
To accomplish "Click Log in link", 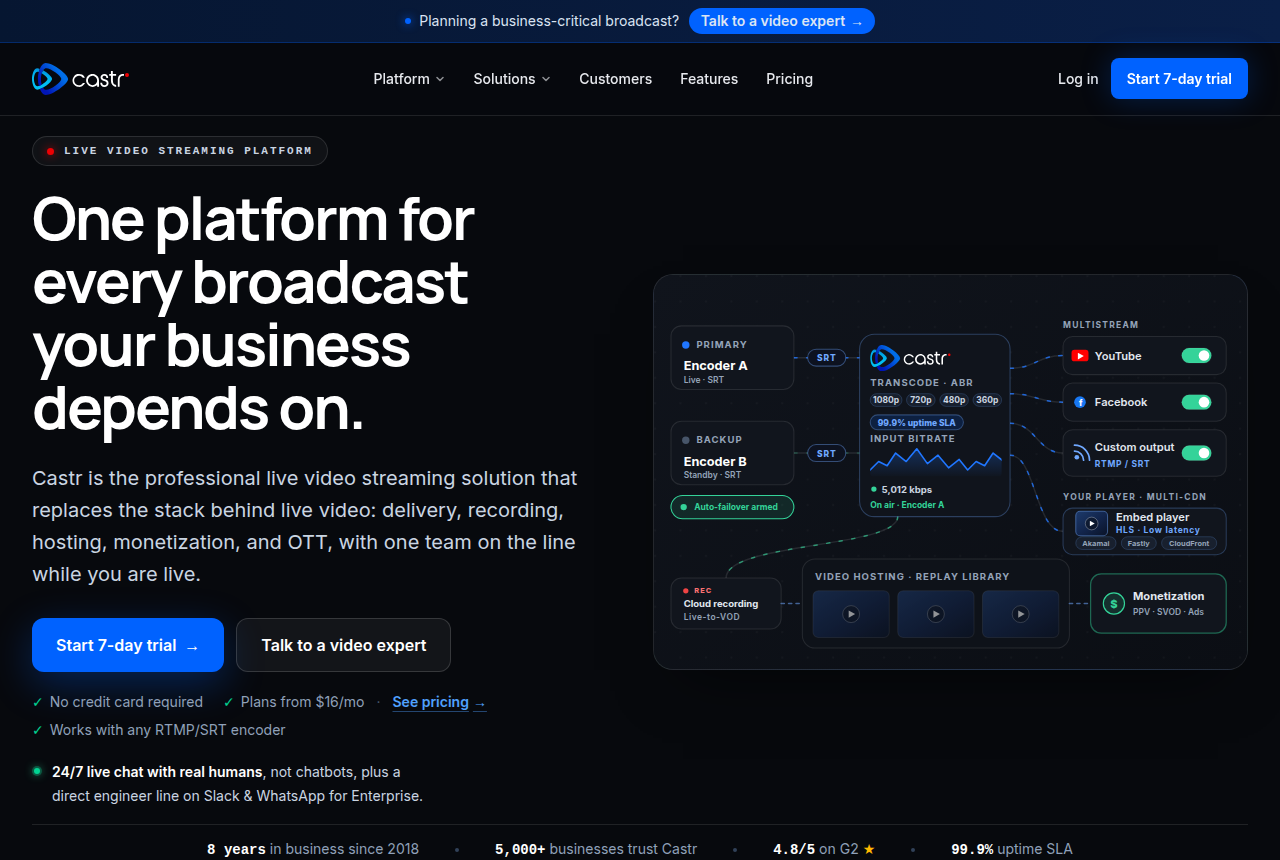I will (x=1078, y=79).
